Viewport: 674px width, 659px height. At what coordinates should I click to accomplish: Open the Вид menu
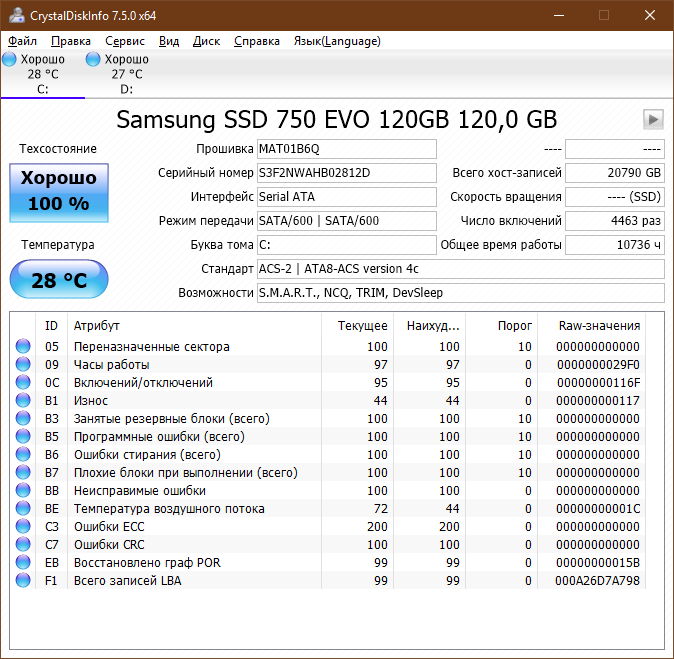pos(169,41)
